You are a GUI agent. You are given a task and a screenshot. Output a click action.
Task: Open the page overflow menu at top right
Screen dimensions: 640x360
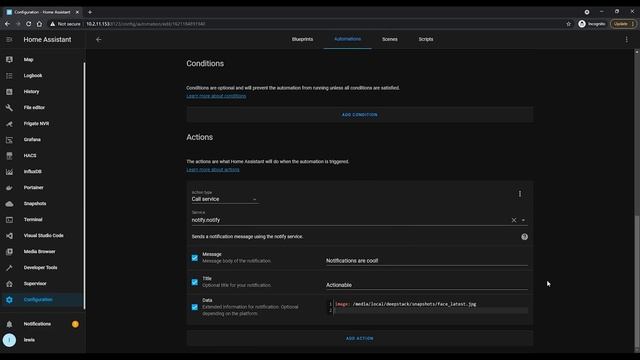coord(627,40)
